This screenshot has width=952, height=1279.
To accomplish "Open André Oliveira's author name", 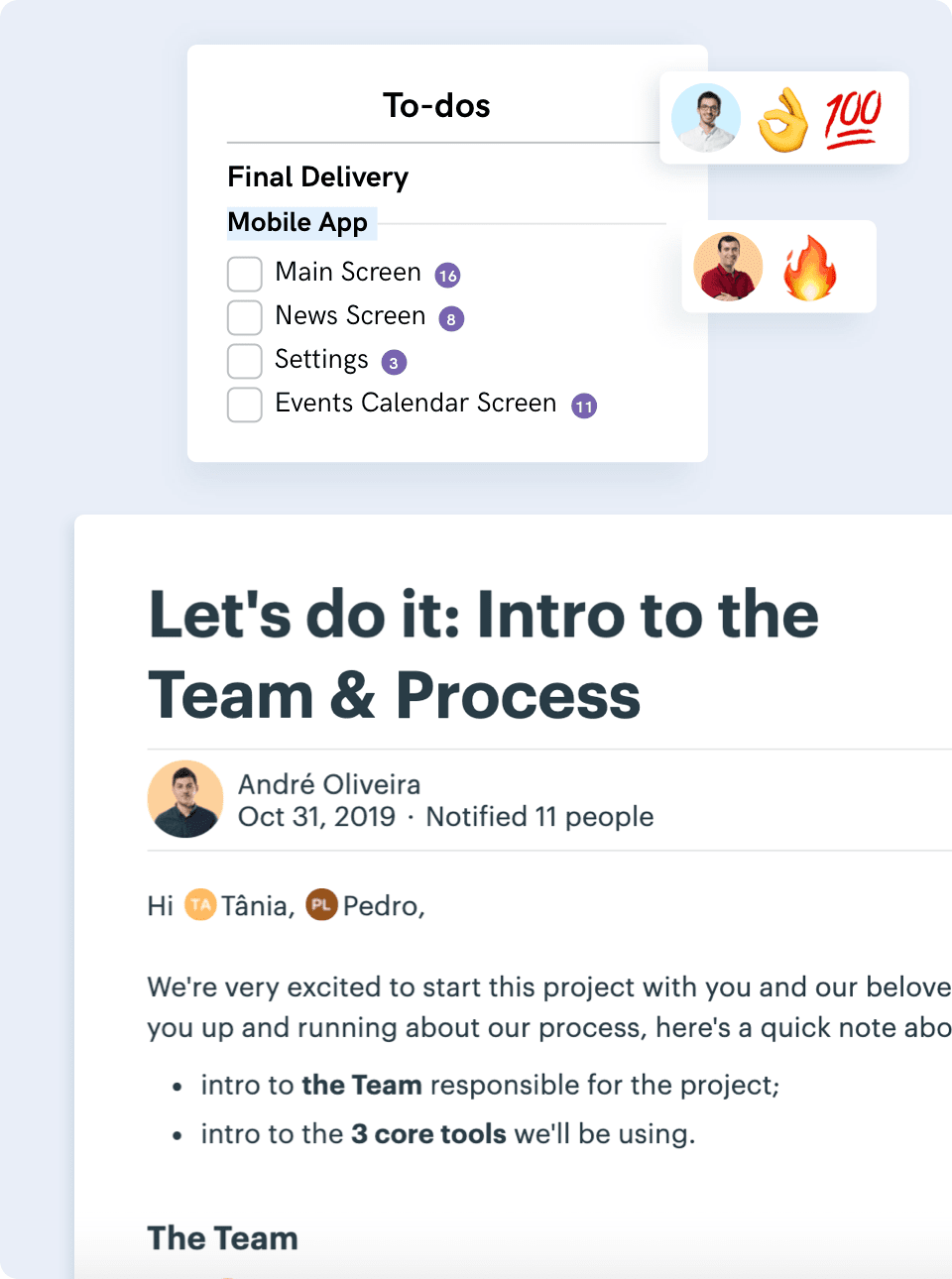I will 329,784.
